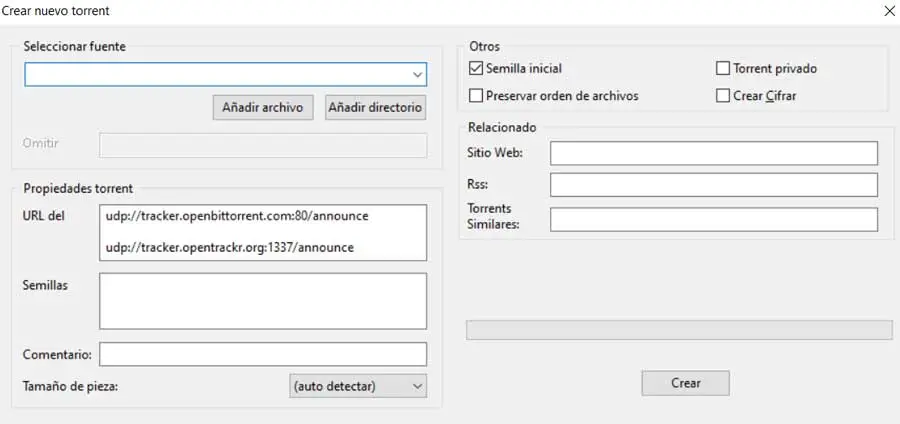Enable the Crear Cifrar checkbox
The width and height of the screenshot is (900, 424).
(723, 96)
